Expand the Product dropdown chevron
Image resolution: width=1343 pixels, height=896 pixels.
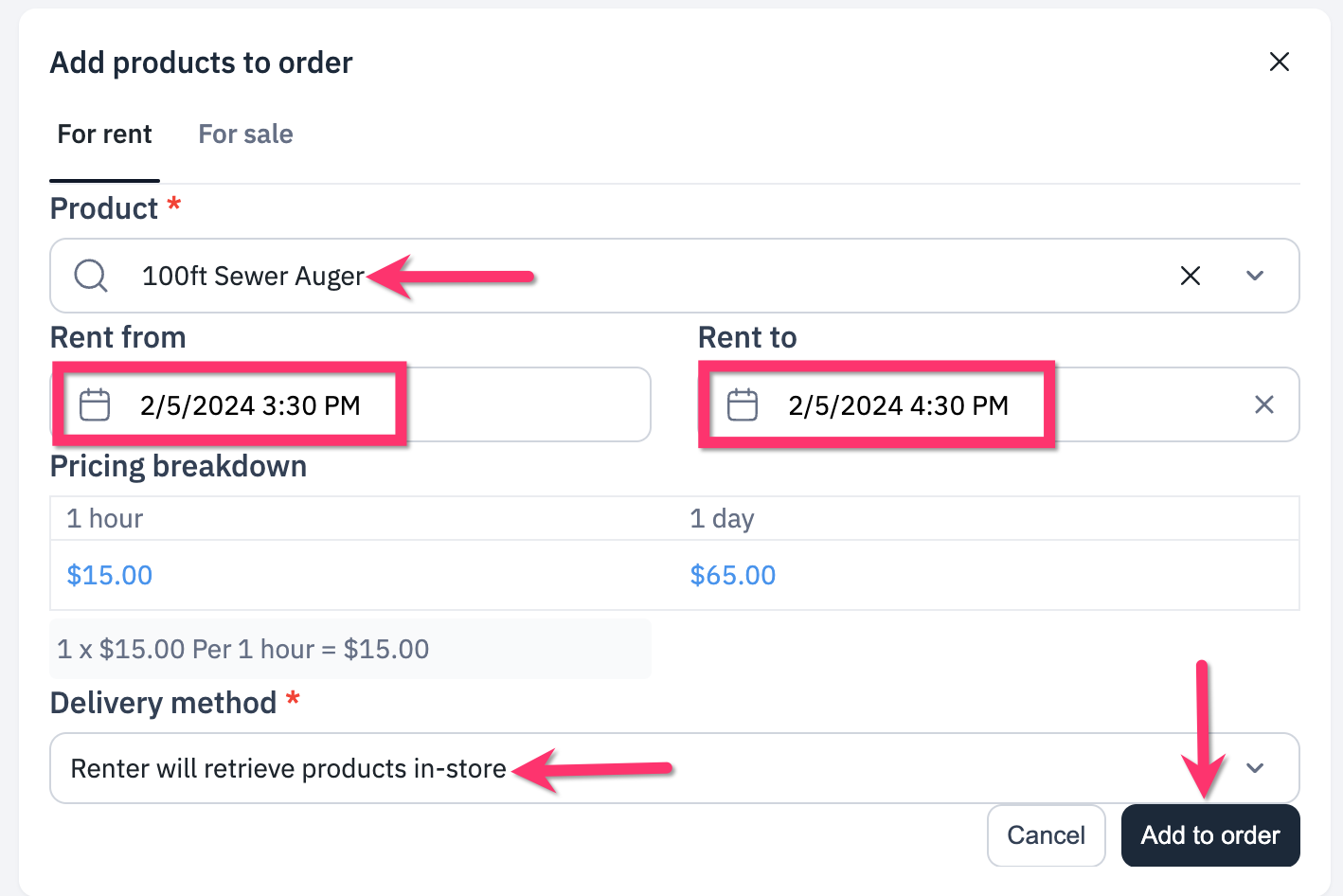click(1255, 276)
